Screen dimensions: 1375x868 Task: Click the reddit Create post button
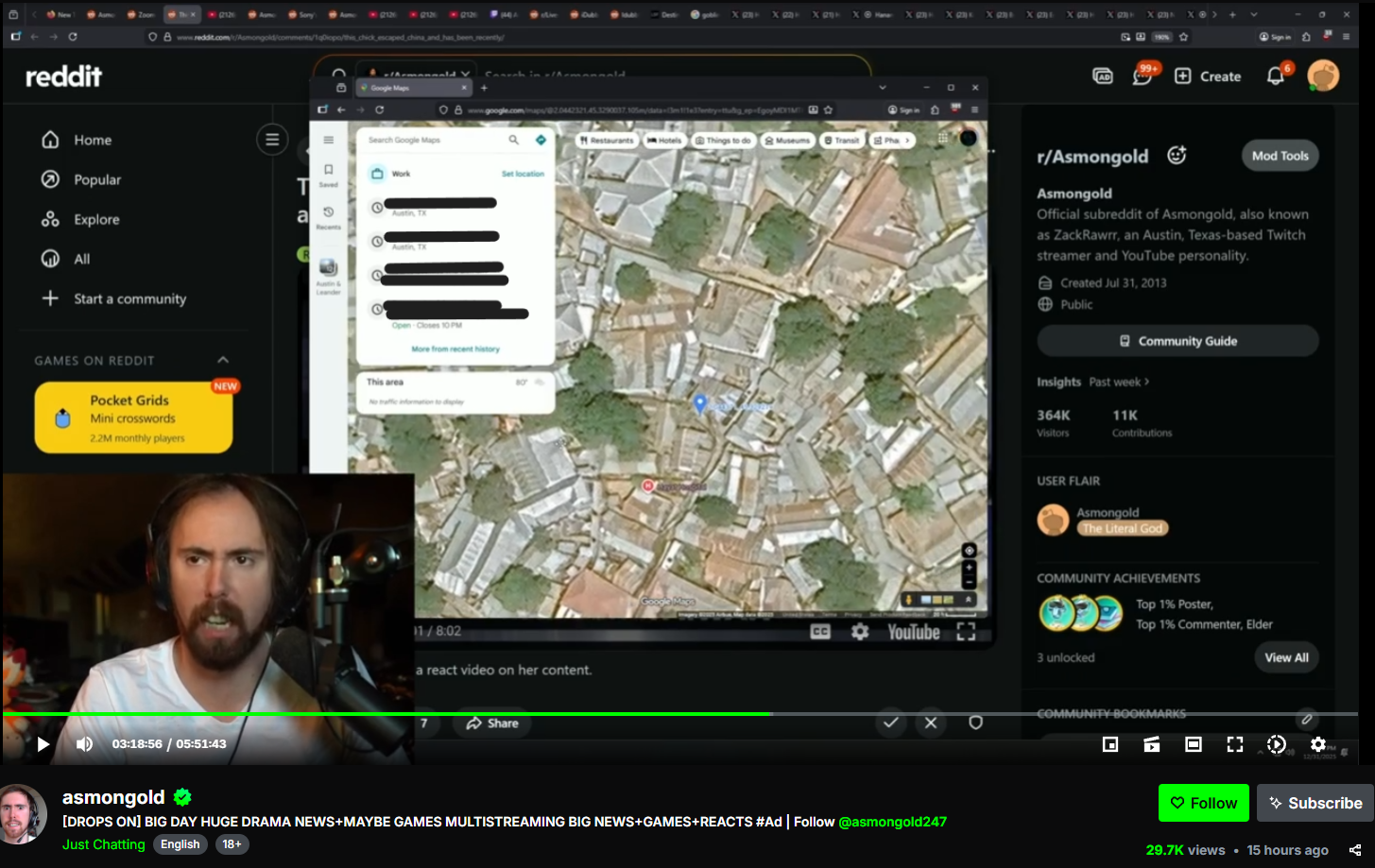point(1208,77)
